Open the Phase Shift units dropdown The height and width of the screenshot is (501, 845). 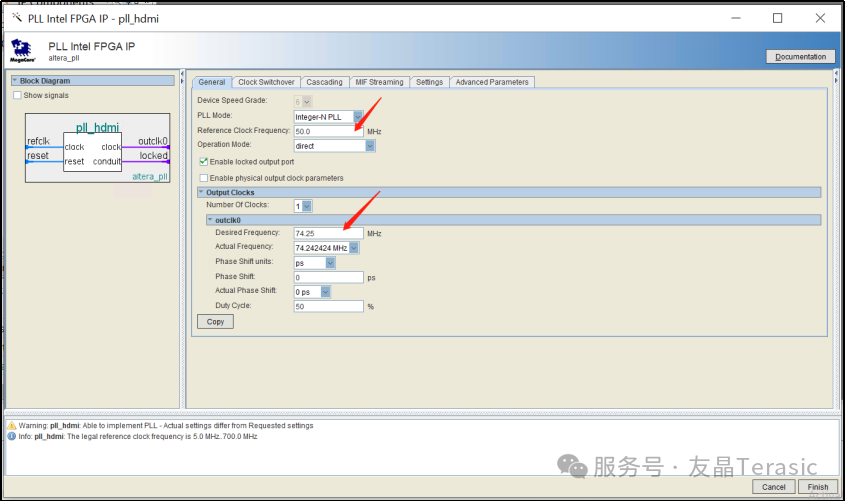pyautogui.click(x=330, y=263)
